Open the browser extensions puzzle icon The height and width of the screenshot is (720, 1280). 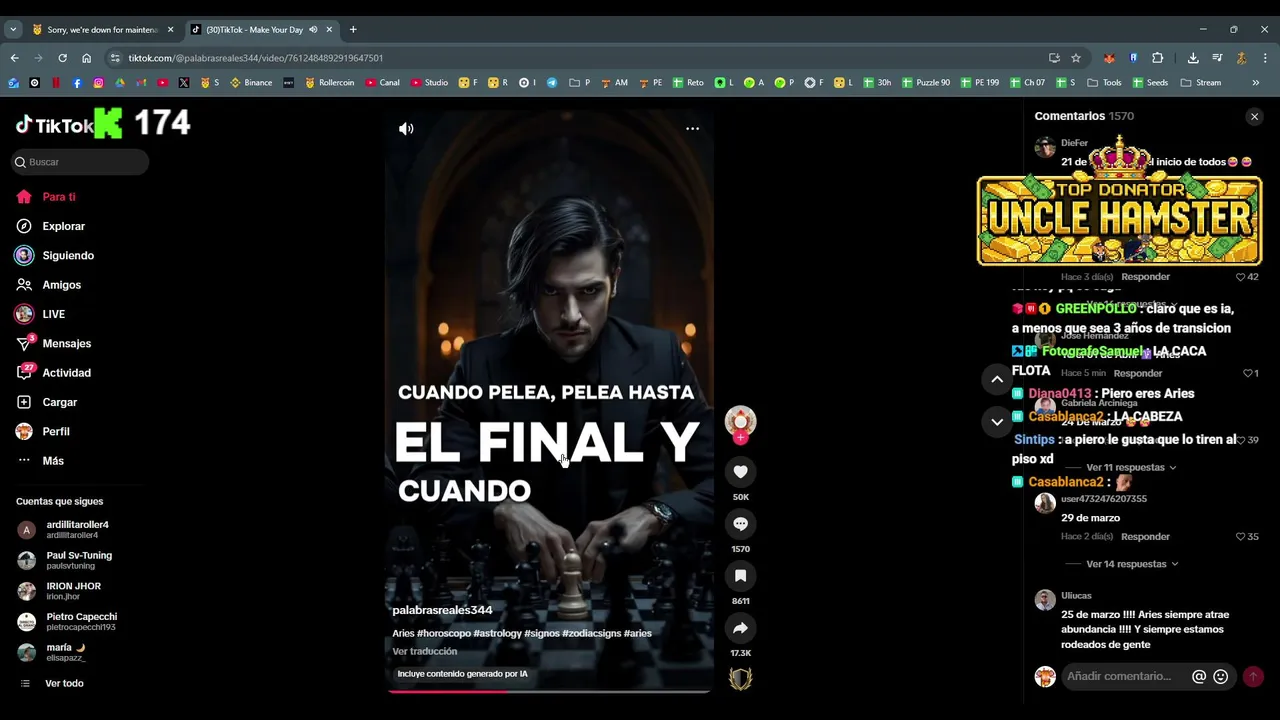(1157, 58)
